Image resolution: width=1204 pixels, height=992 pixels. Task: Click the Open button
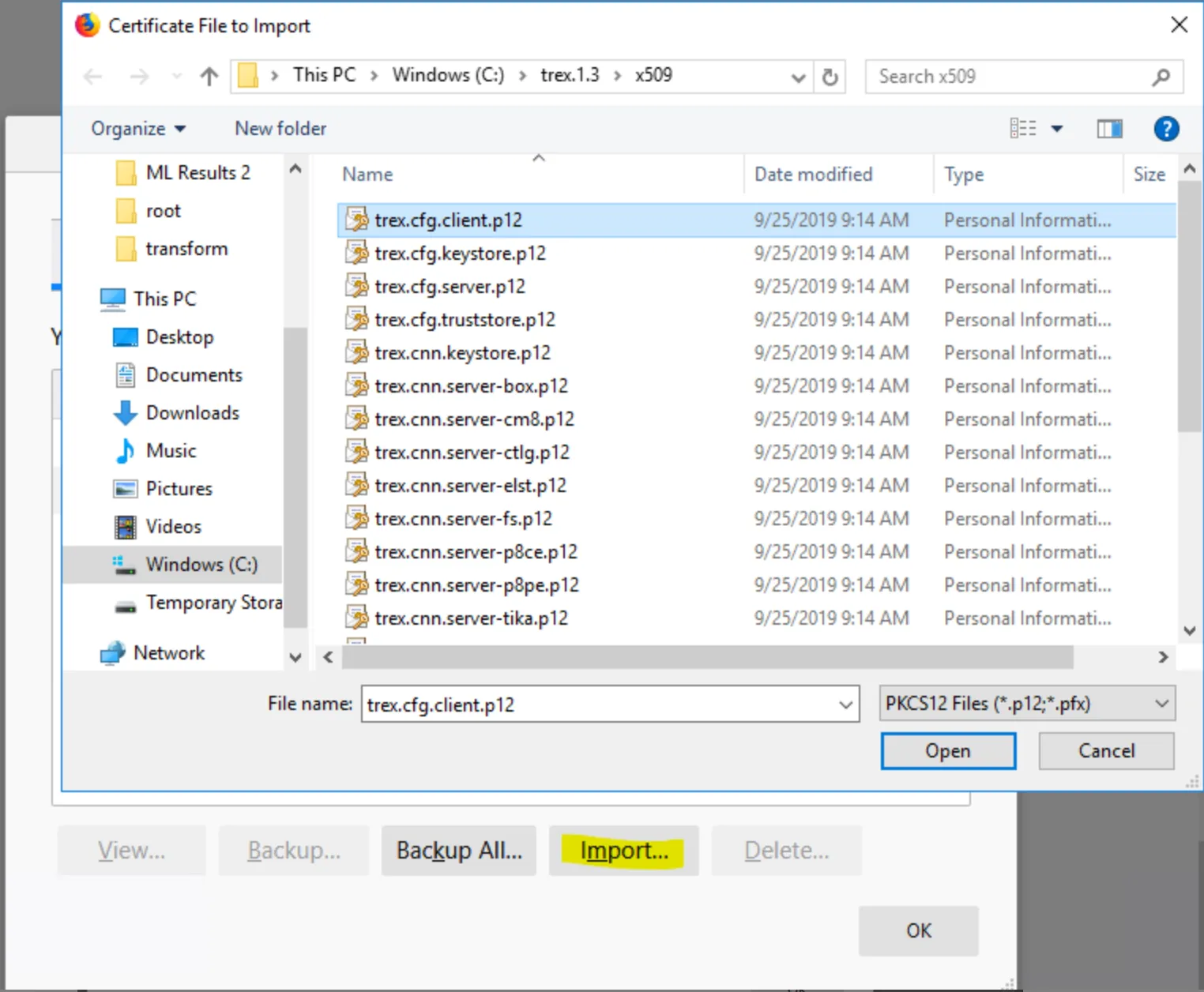[x=948, y=751]
